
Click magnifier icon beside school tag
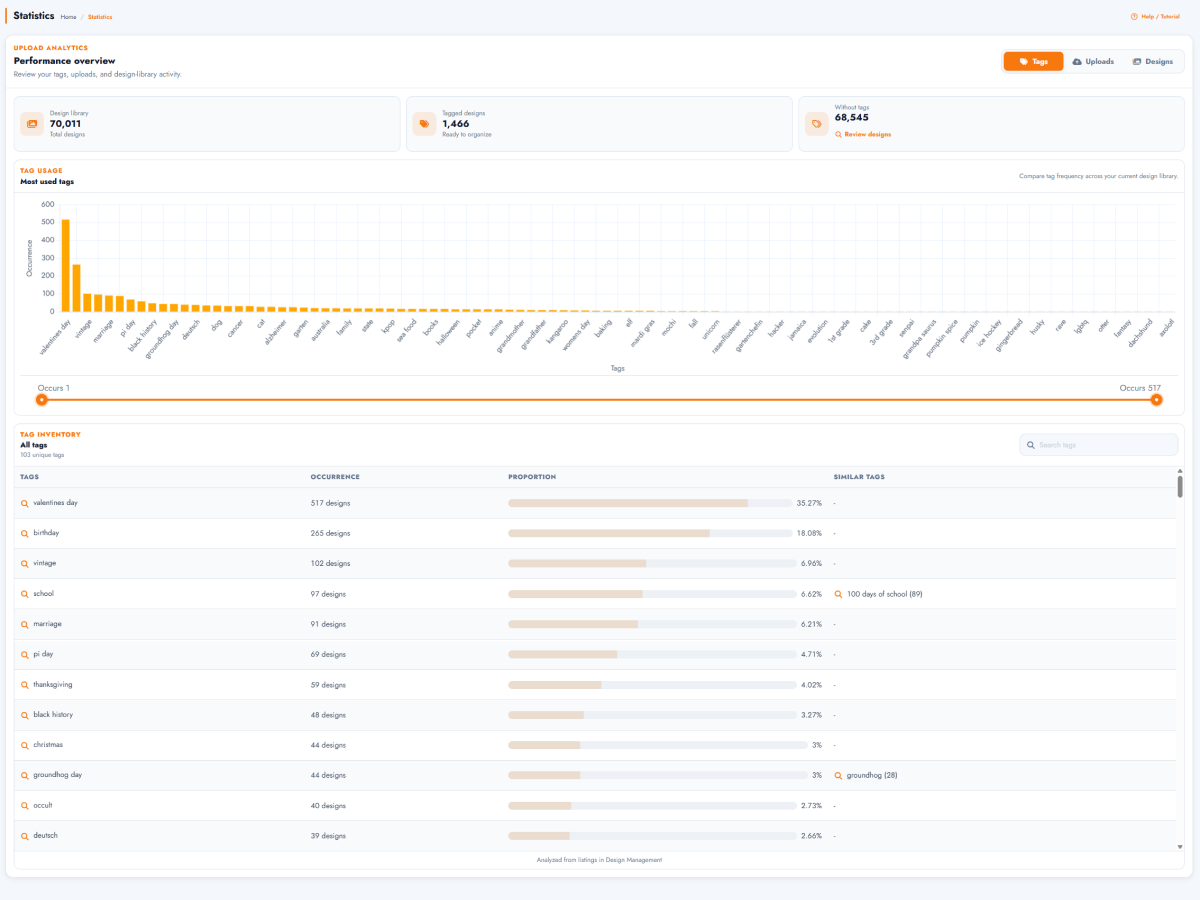click(x=25, y=594)
